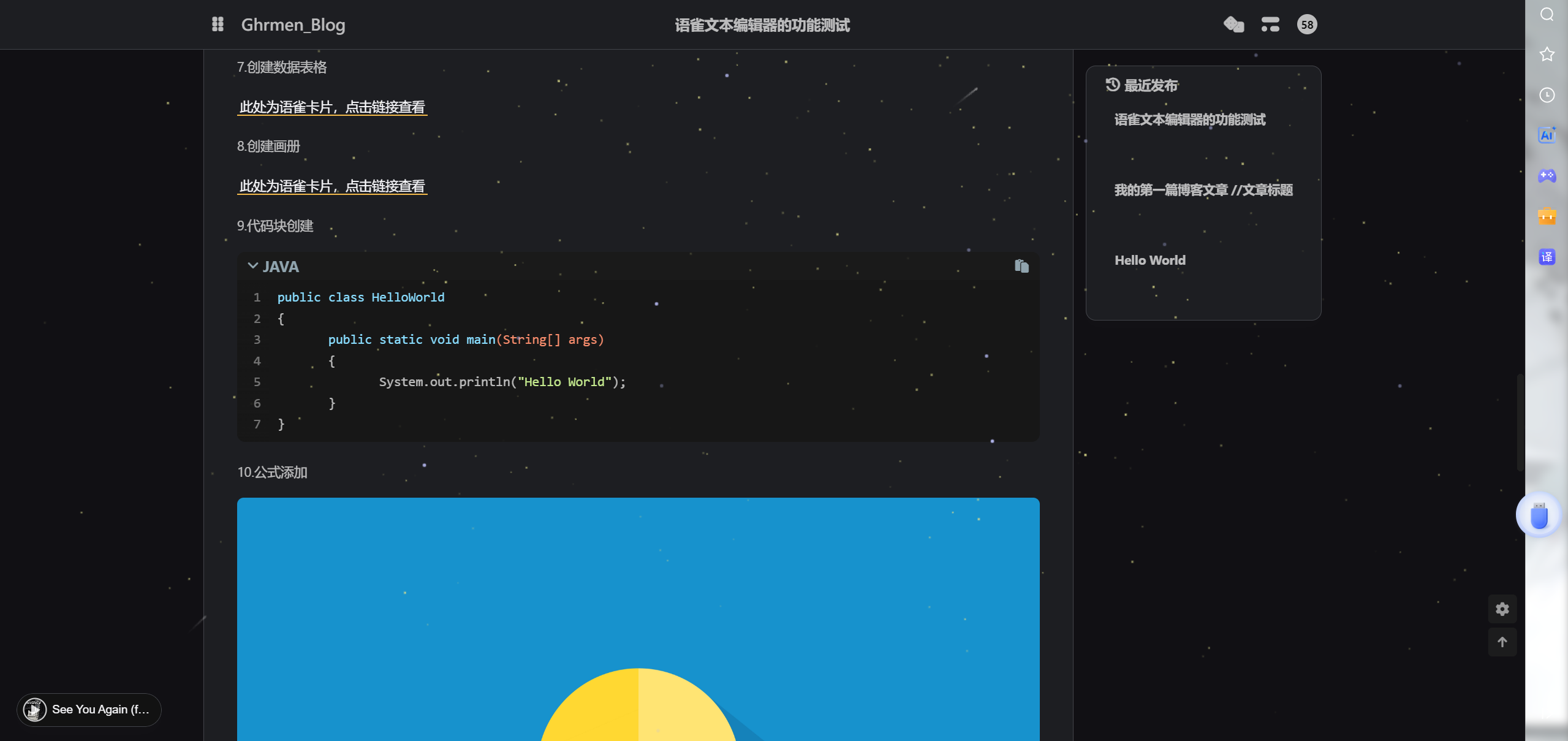Viewport: 1568px width, 741px height.
Task: Open the sidebar AI assistant icon
Action: pos(1547,135)
